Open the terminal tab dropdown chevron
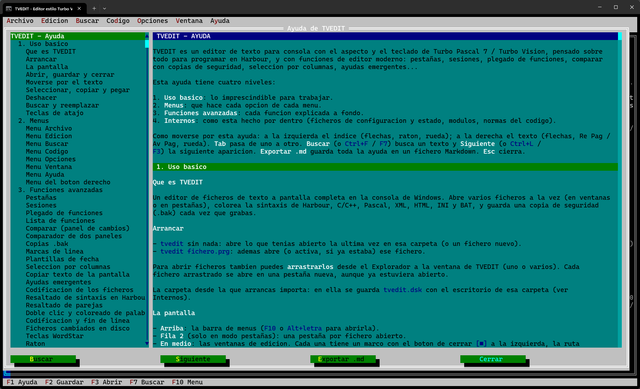The image size is (640, 389). (x=104, y=8)
